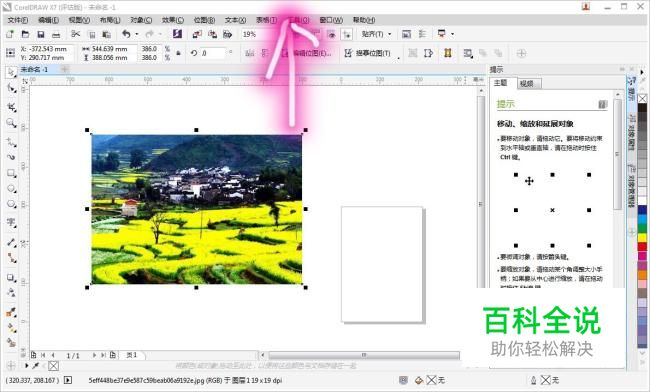Click the 描摹位图(T) button
Screen dimensions: 650x392
(x=368, y=53)
